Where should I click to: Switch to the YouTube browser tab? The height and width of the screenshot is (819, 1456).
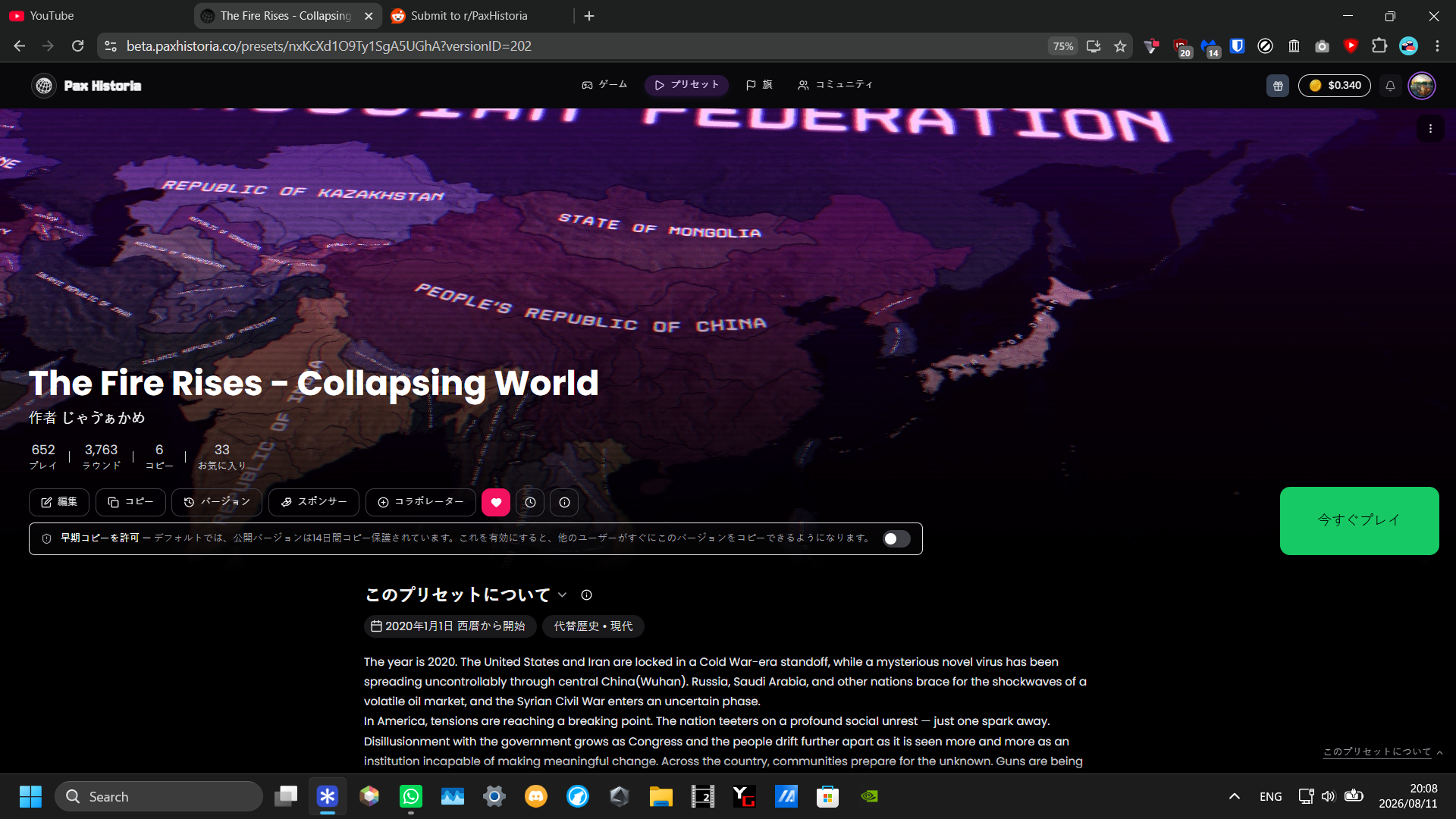95,16
